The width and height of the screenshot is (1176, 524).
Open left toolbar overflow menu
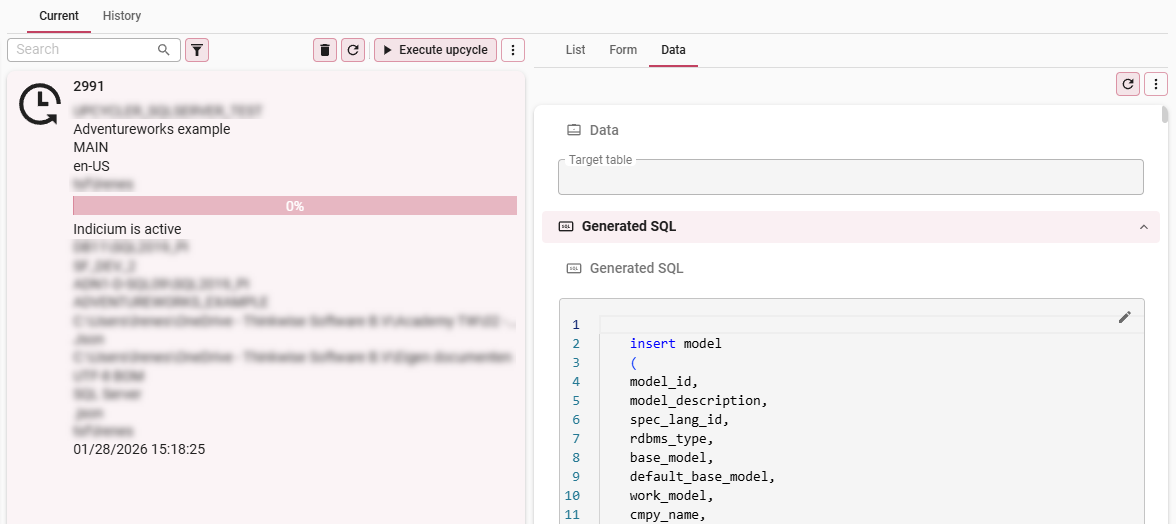pos(513,50)
